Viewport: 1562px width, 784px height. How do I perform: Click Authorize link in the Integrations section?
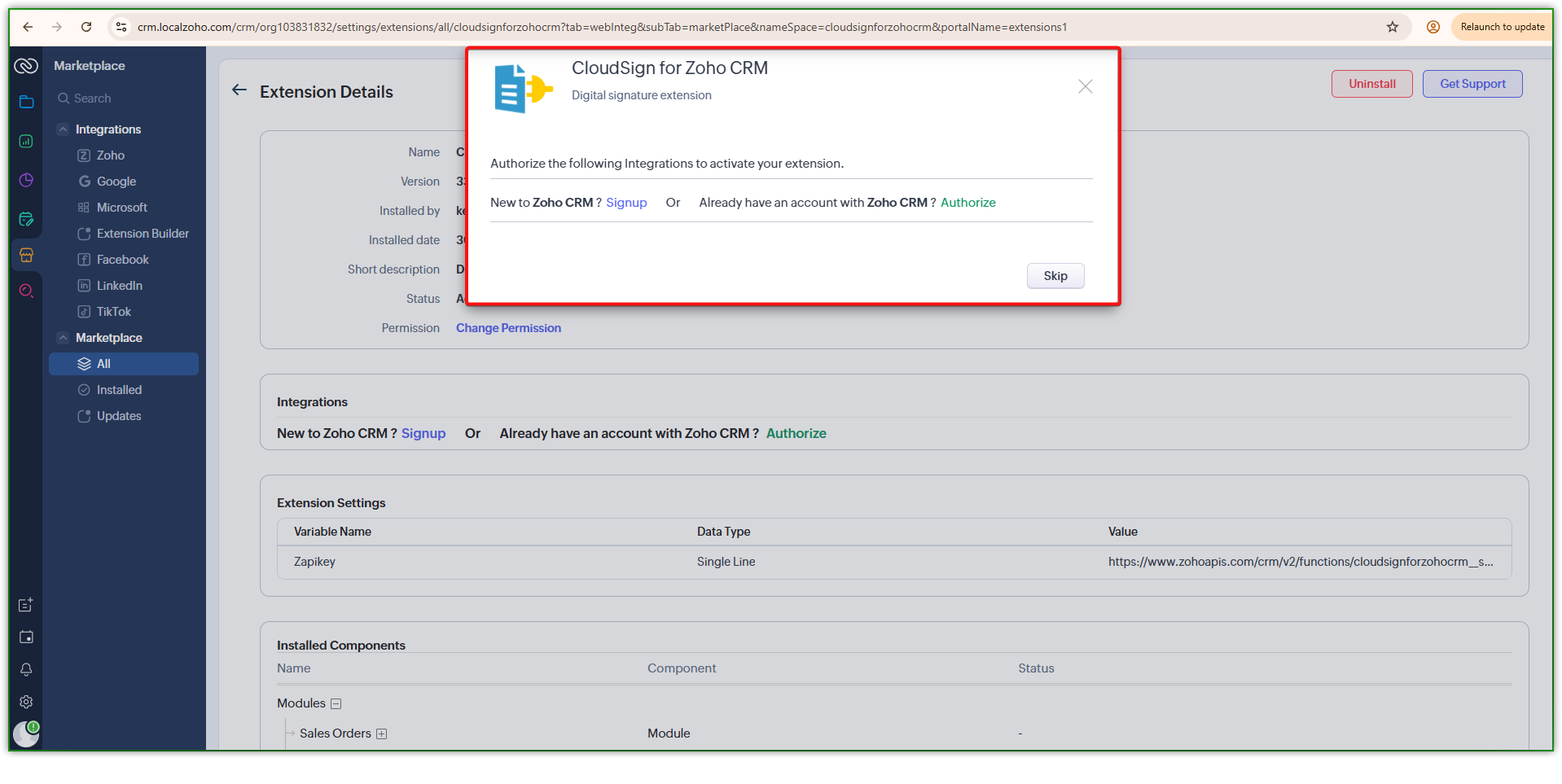point(796,433)
